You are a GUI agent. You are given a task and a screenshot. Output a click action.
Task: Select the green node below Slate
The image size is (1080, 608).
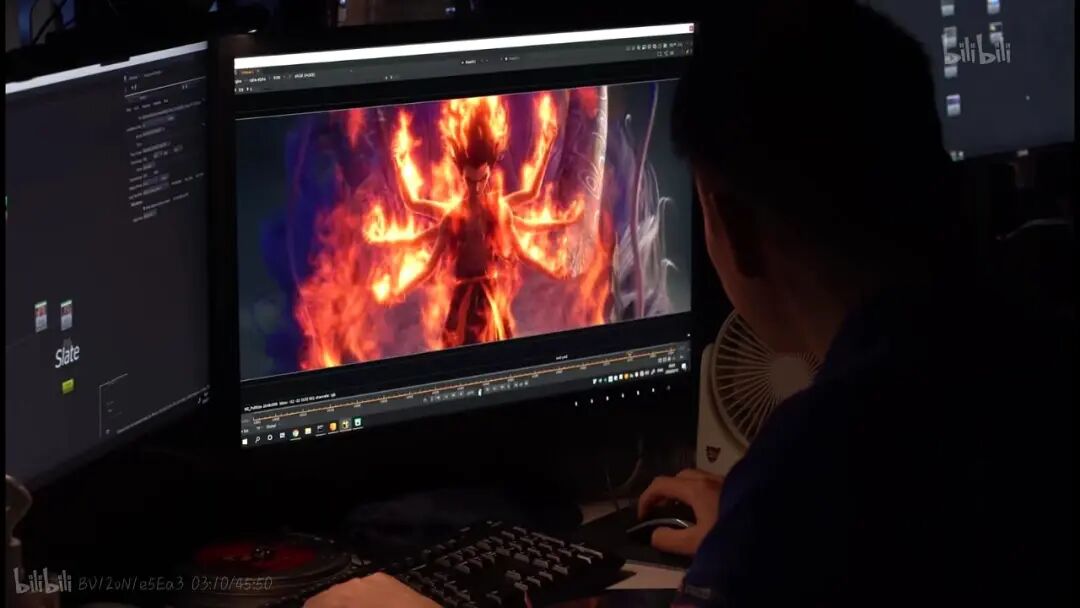point(68,386)
